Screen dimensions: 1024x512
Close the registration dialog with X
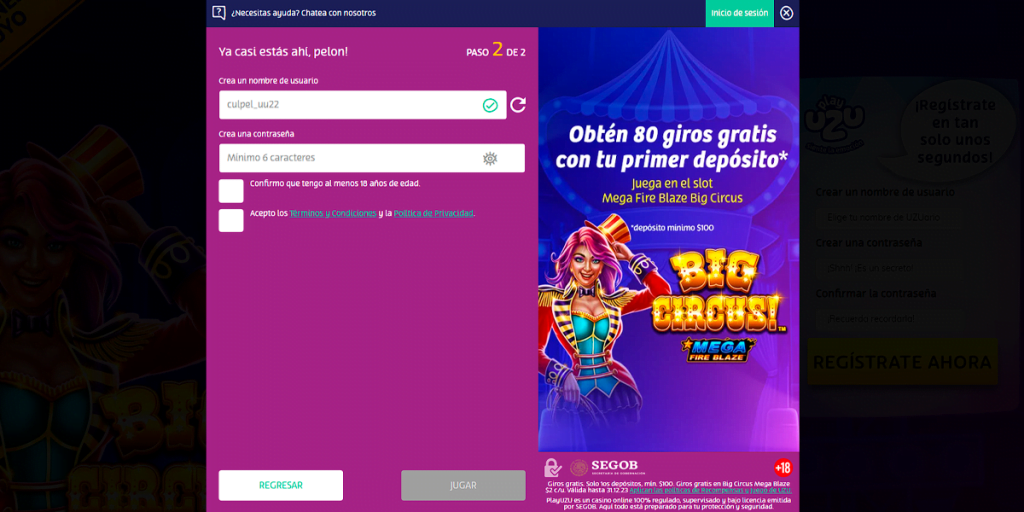coord(786,13)
